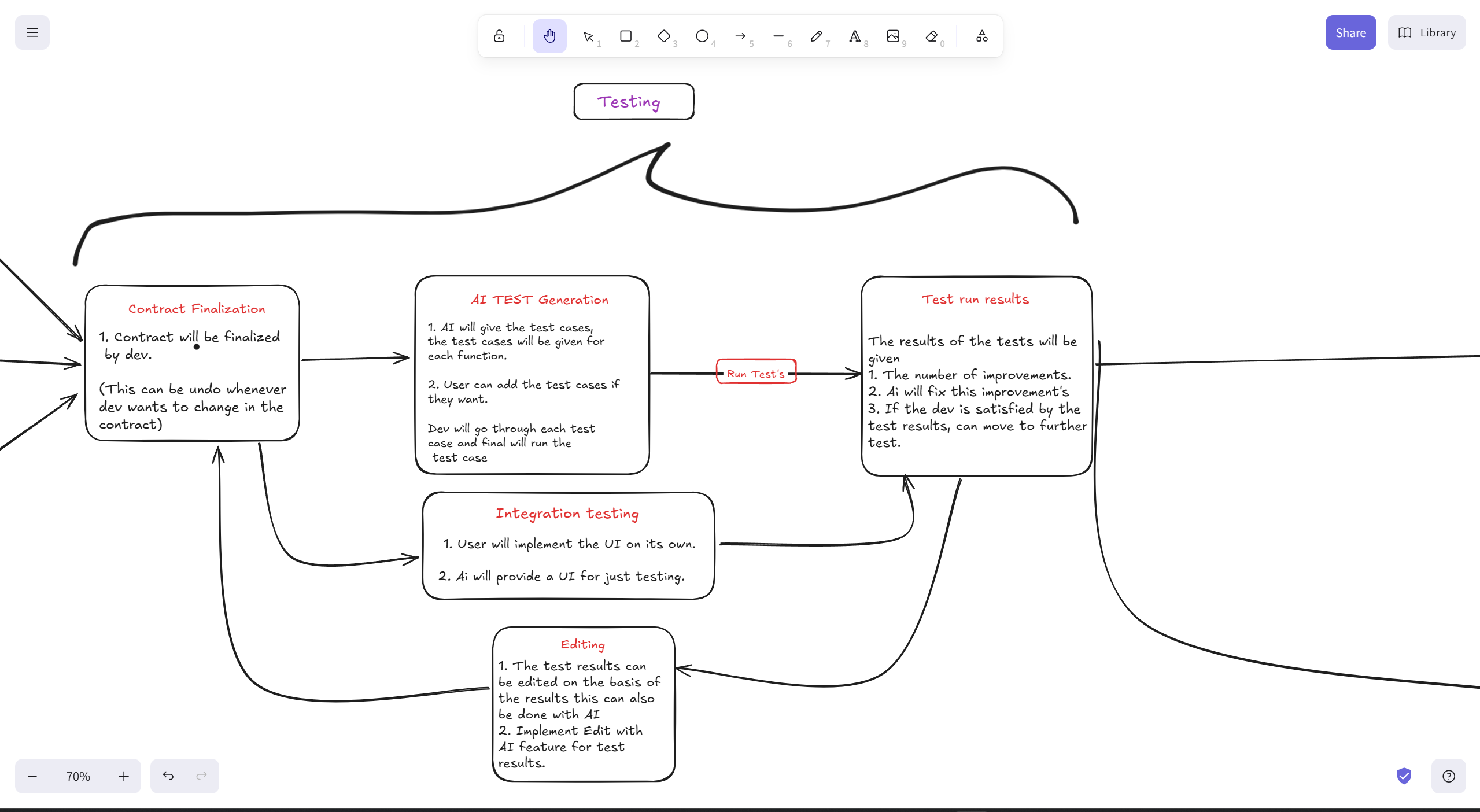
Task: Click the encryption shield icon
Action: coord(1404,776)
